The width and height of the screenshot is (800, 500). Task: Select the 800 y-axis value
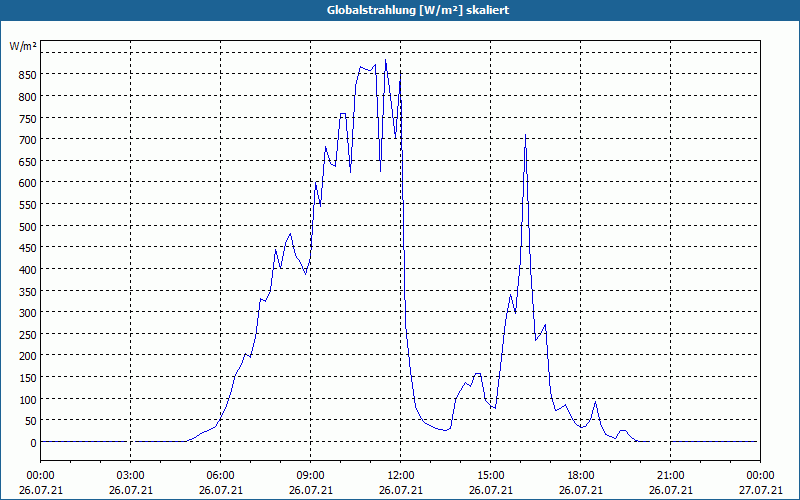[27, 96]
